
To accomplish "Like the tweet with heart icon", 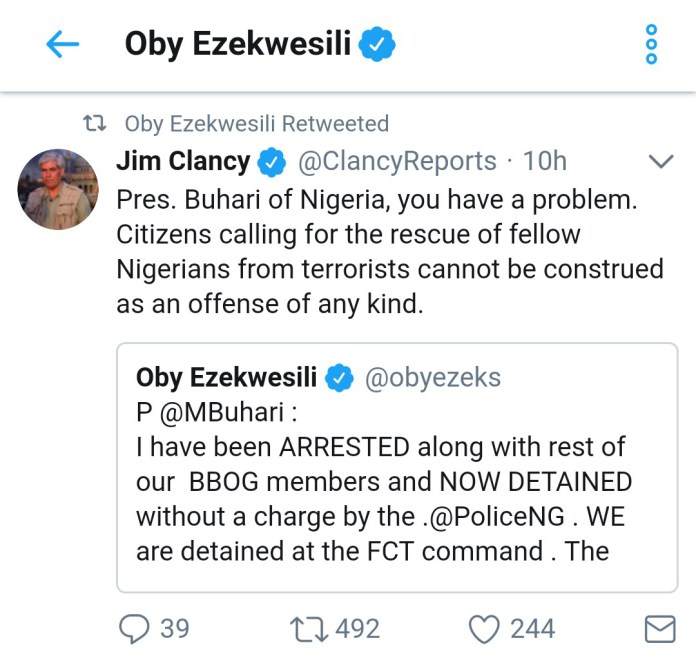I will (x=485, y=628).
